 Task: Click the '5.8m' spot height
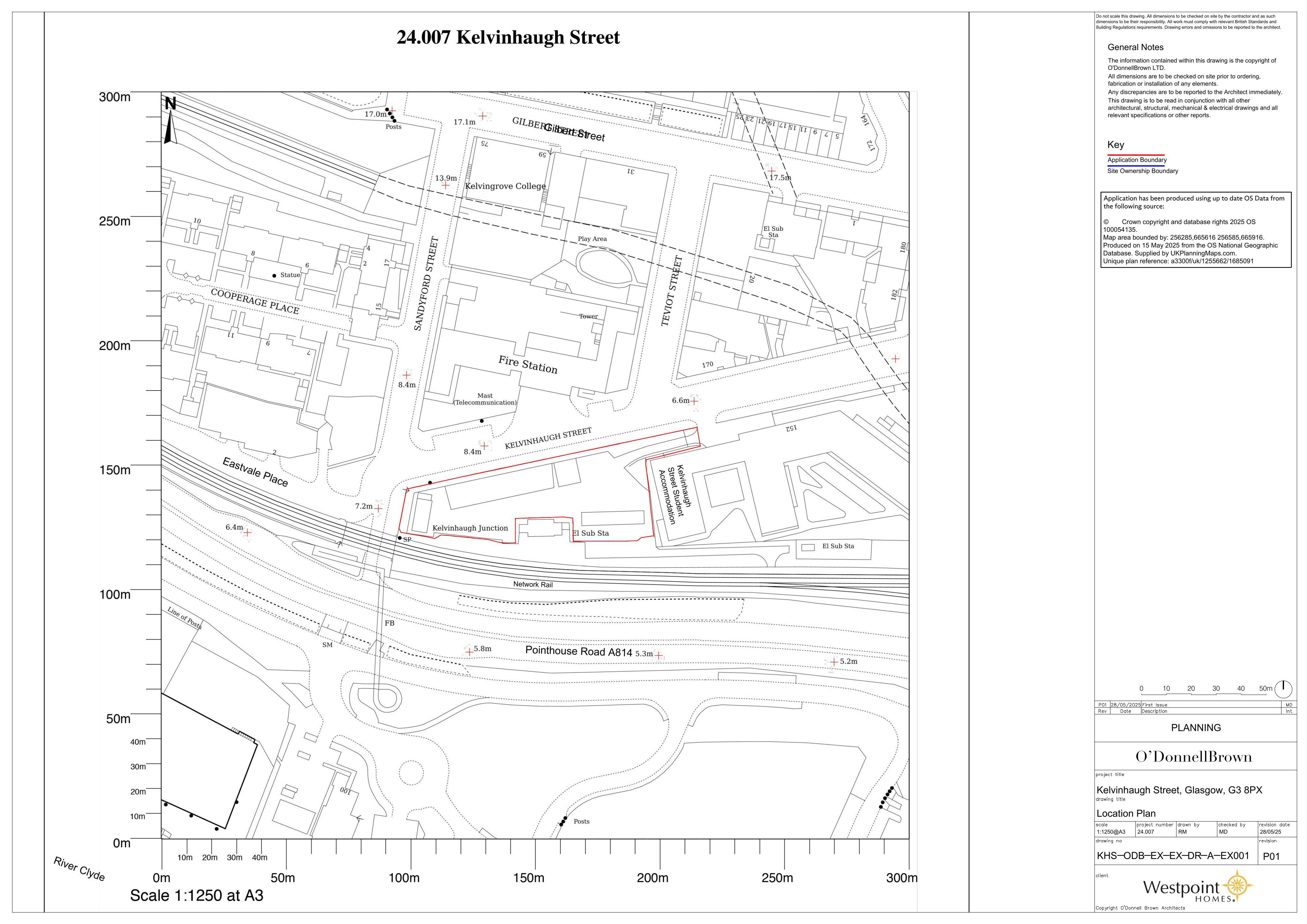pyautogui.click(x=482, y=649)
